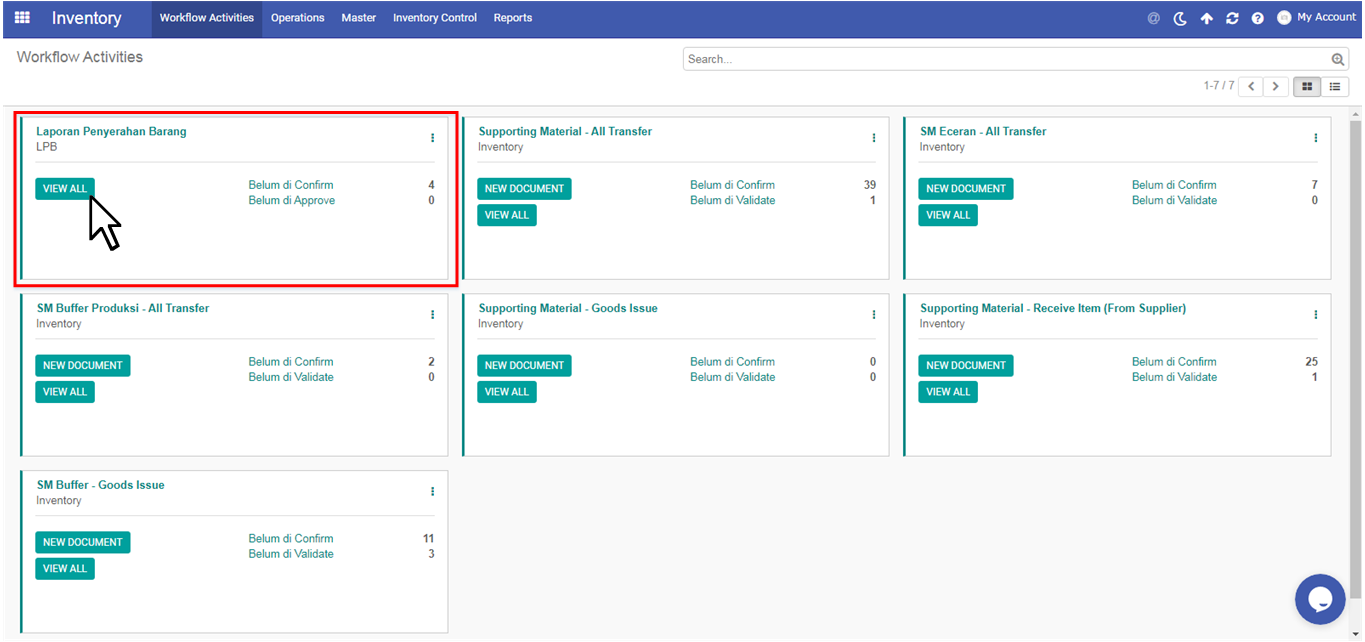
Task: Switch to list view
Action: click(1334, 87)
